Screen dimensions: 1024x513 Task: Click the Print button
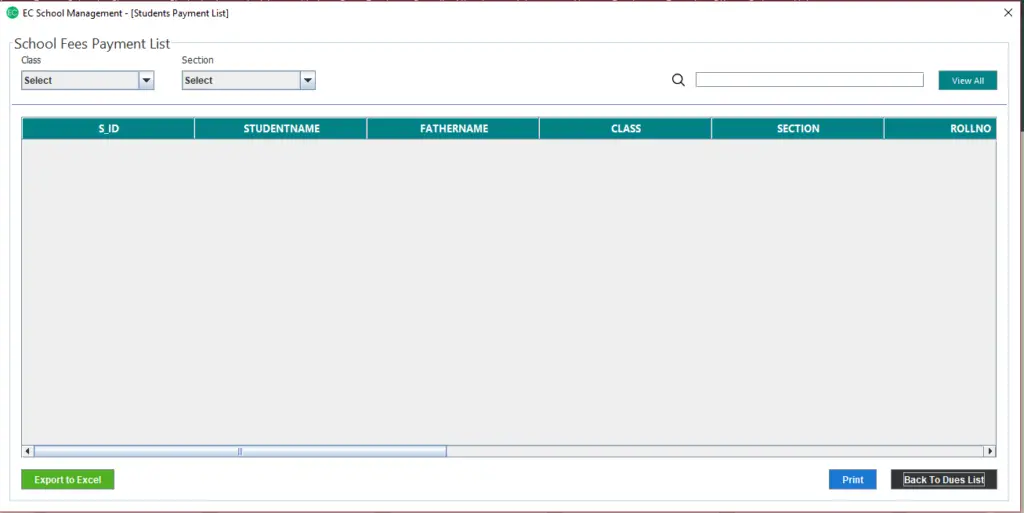pyautogui.click(x=852, y=480)
